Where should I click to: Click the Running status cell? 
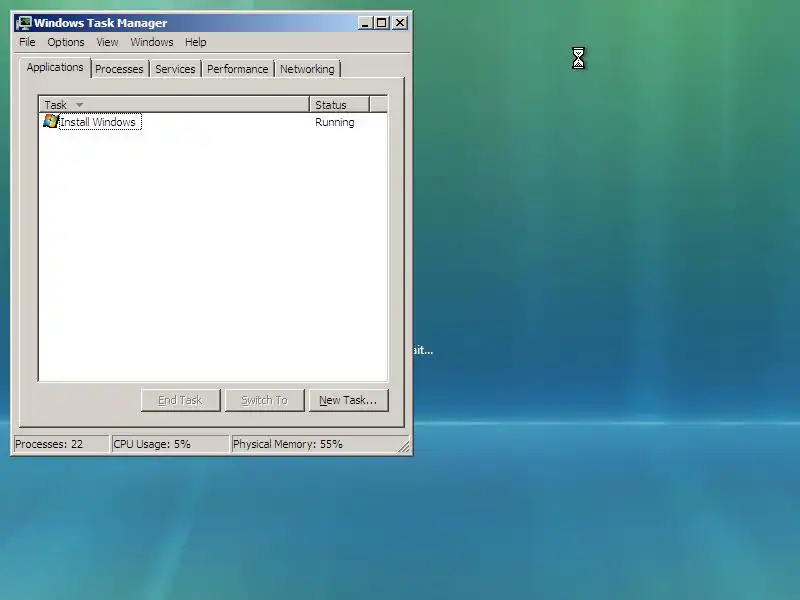[x=335, y=122]
